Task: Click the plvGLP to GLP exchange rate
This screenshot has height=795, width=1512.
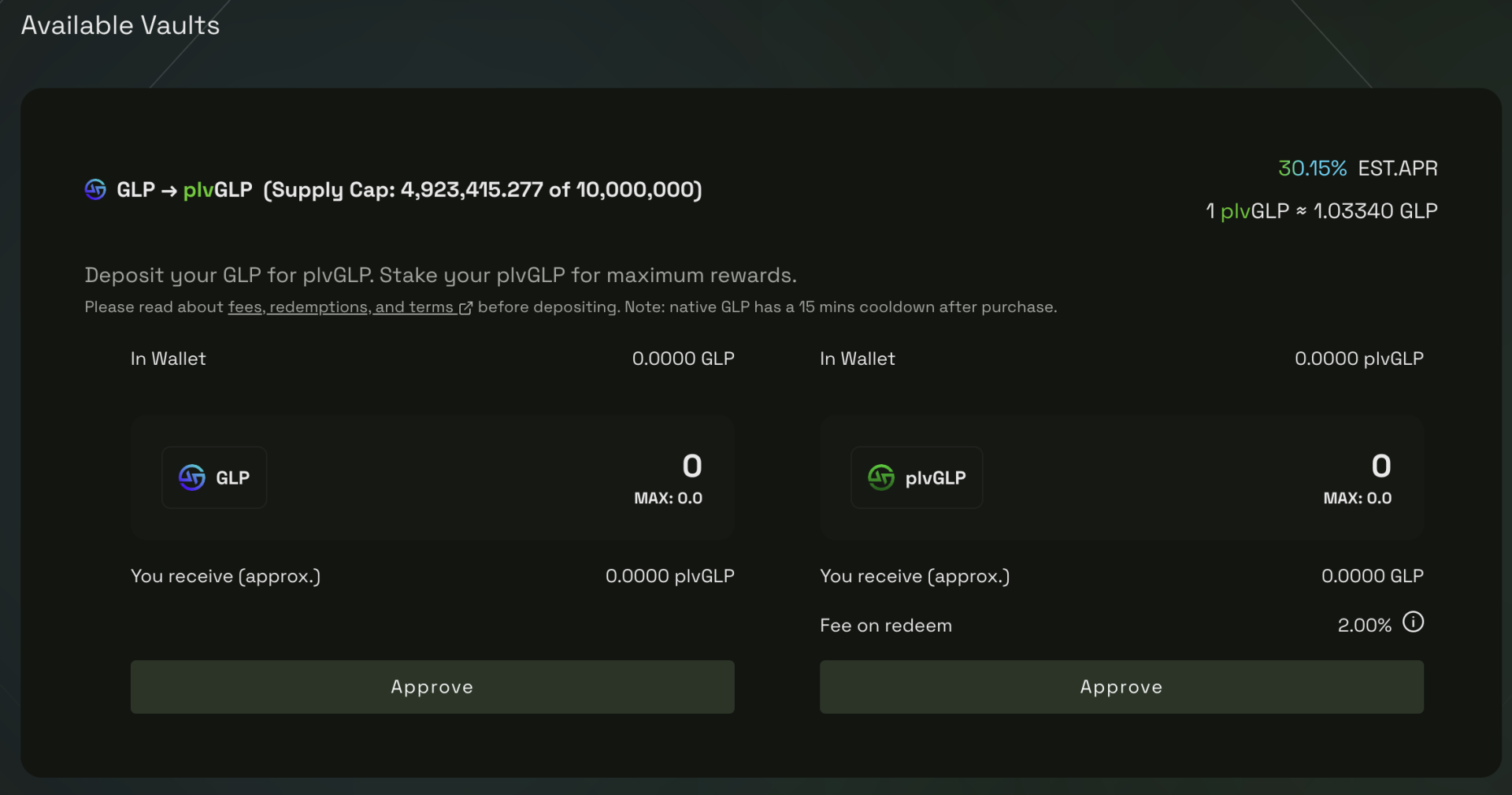Action: coord(1321,211)
